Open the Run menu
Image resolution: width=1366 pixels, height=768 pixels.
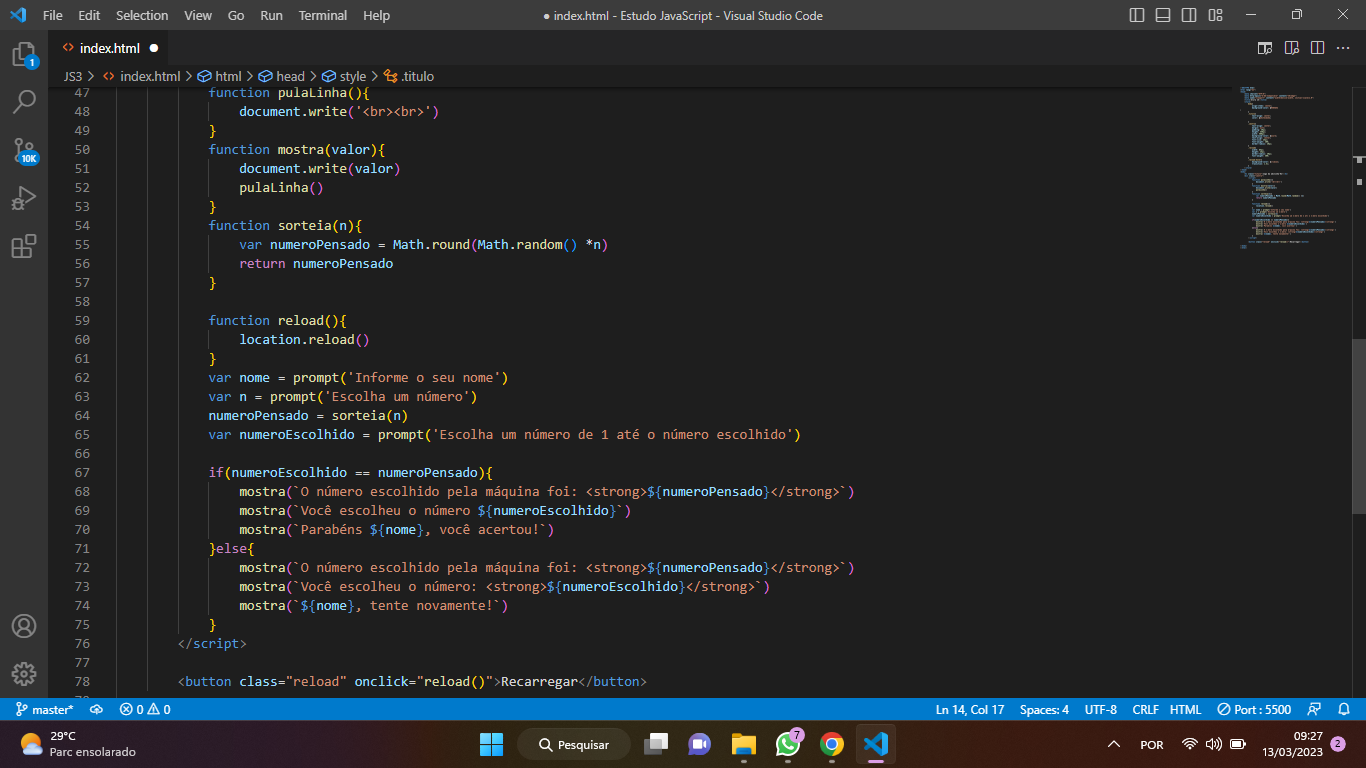pos(271,15)
